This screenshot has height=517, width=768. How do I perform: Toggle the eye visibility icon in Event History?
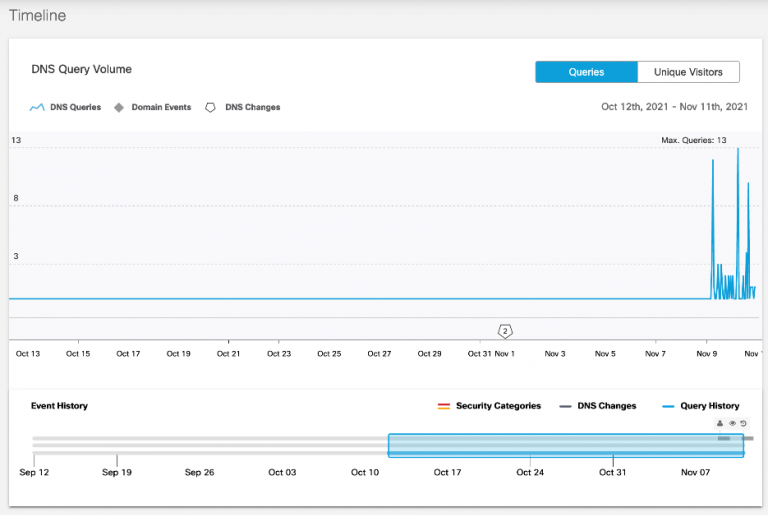pos(732,424)
